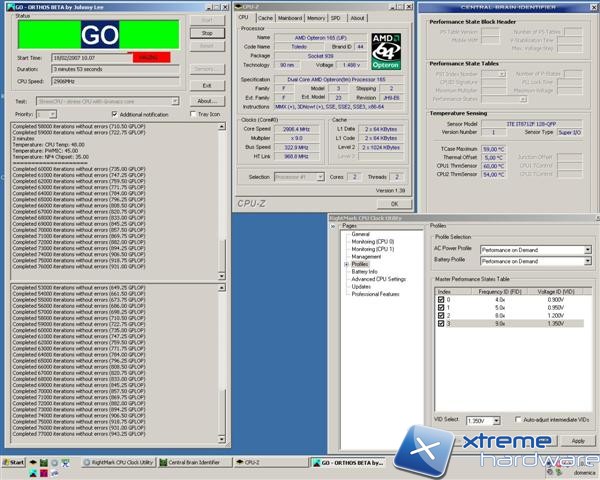
Task: Switch to the Cache tab in CPU-Z
Action: pyautogui.click(x=264, y=17)
